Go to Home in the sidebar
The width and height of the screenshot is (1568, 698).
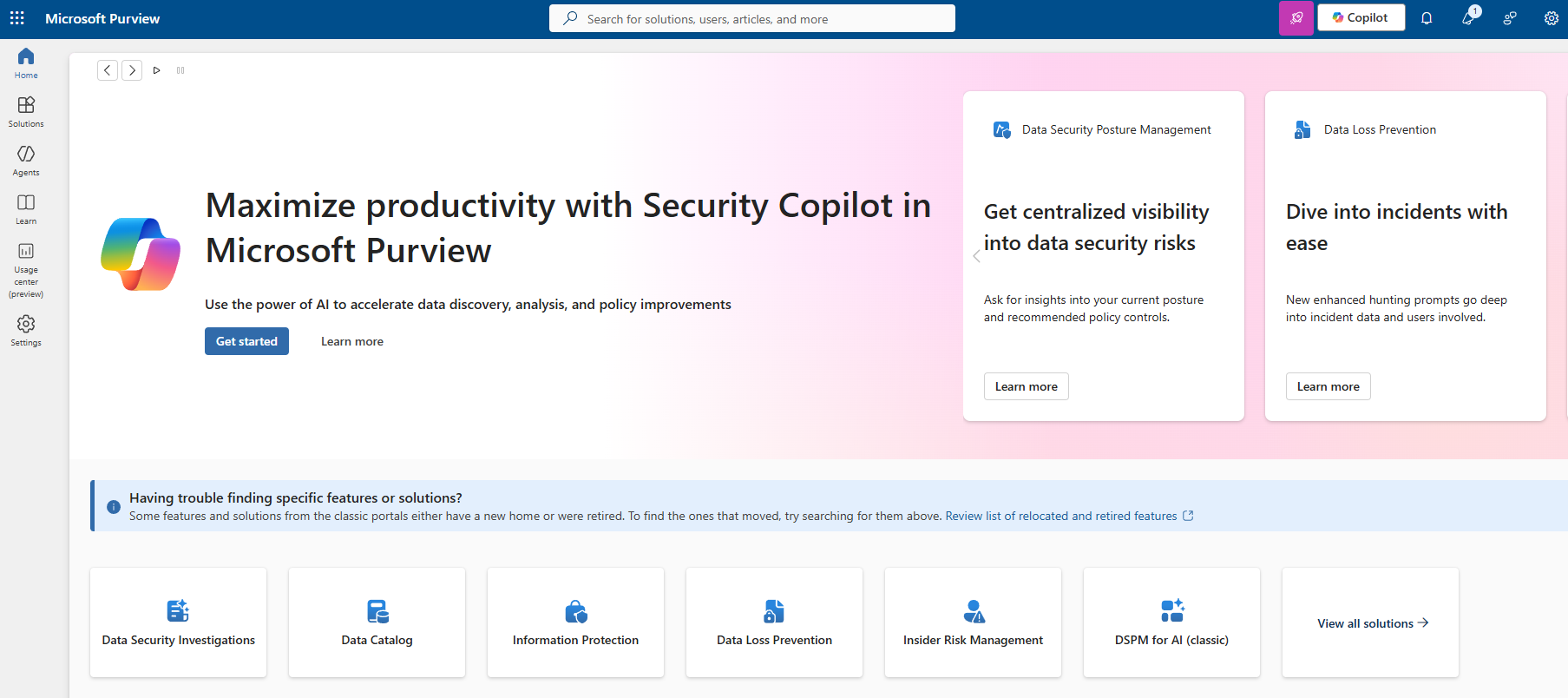(26, 63)
